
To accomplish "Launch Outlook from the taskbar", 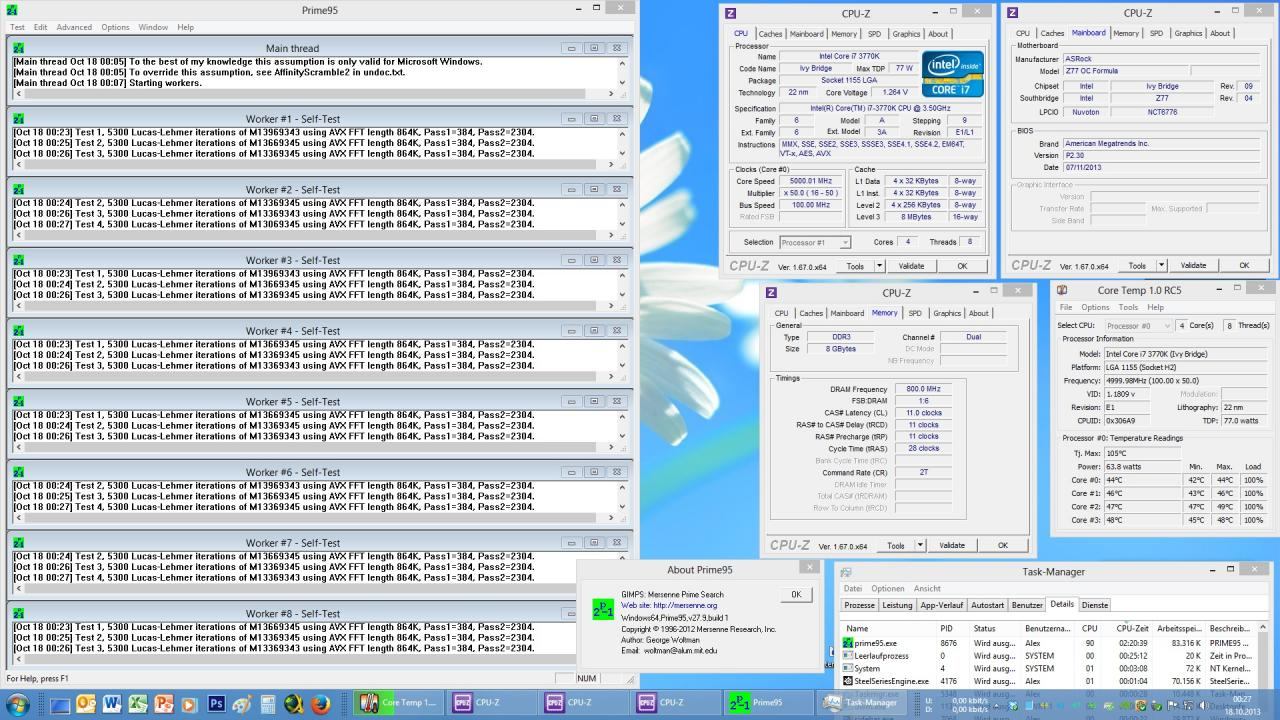I will pyautogui.click(x=86, y=704).
